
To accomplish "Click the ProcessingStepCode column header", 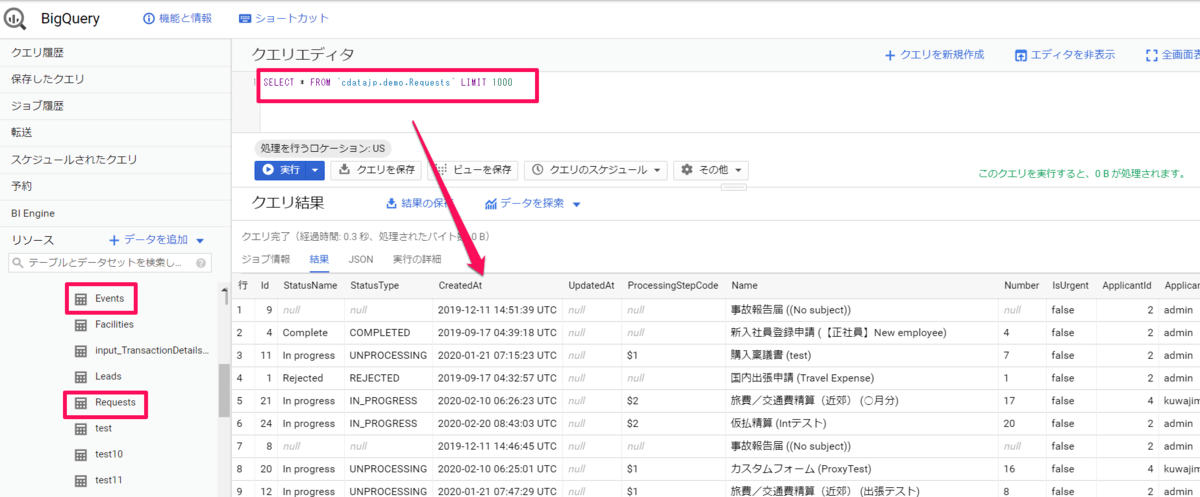I will click(673, 285).
